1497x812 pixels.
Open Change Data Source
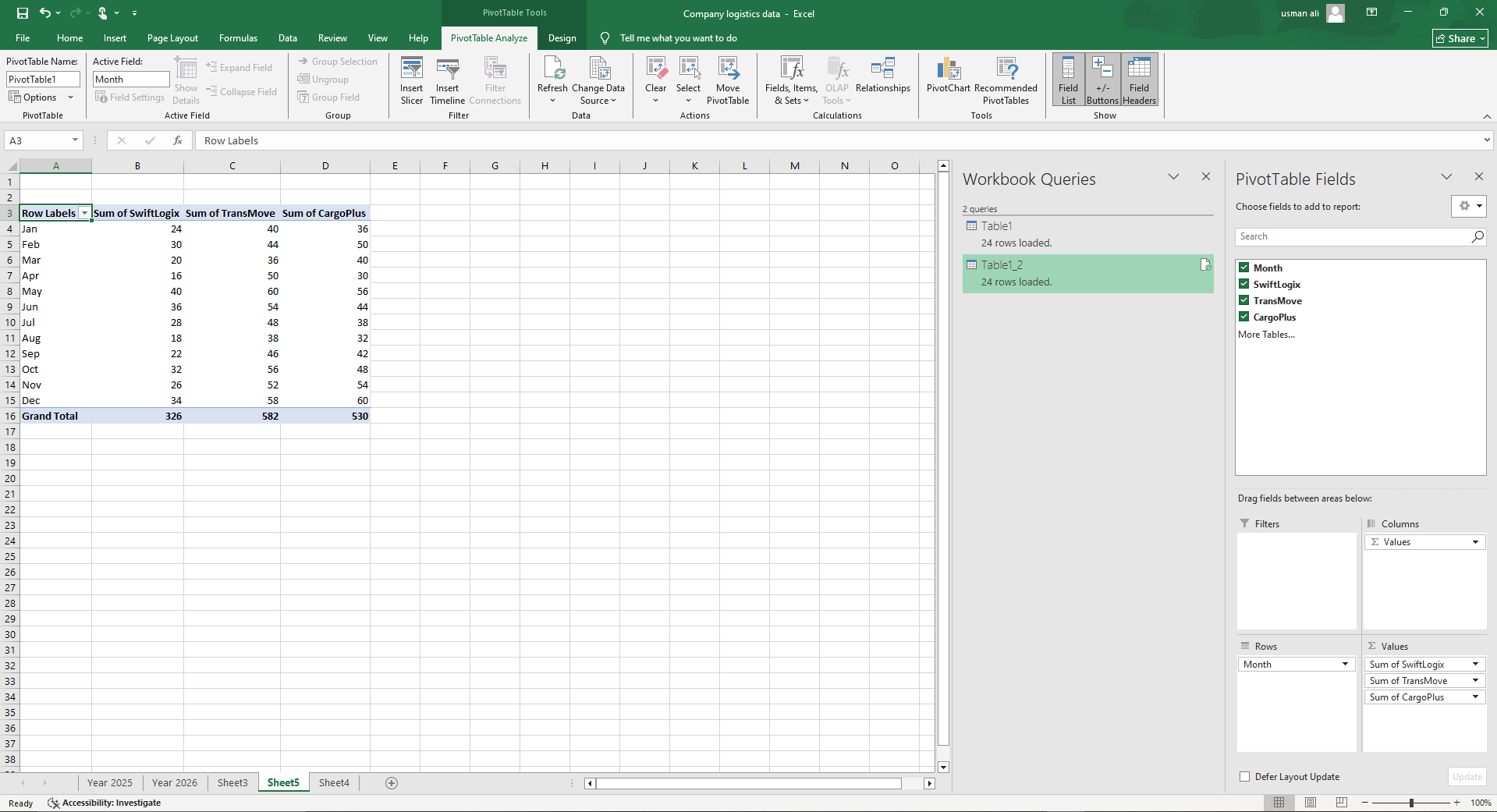pos(598,80)
